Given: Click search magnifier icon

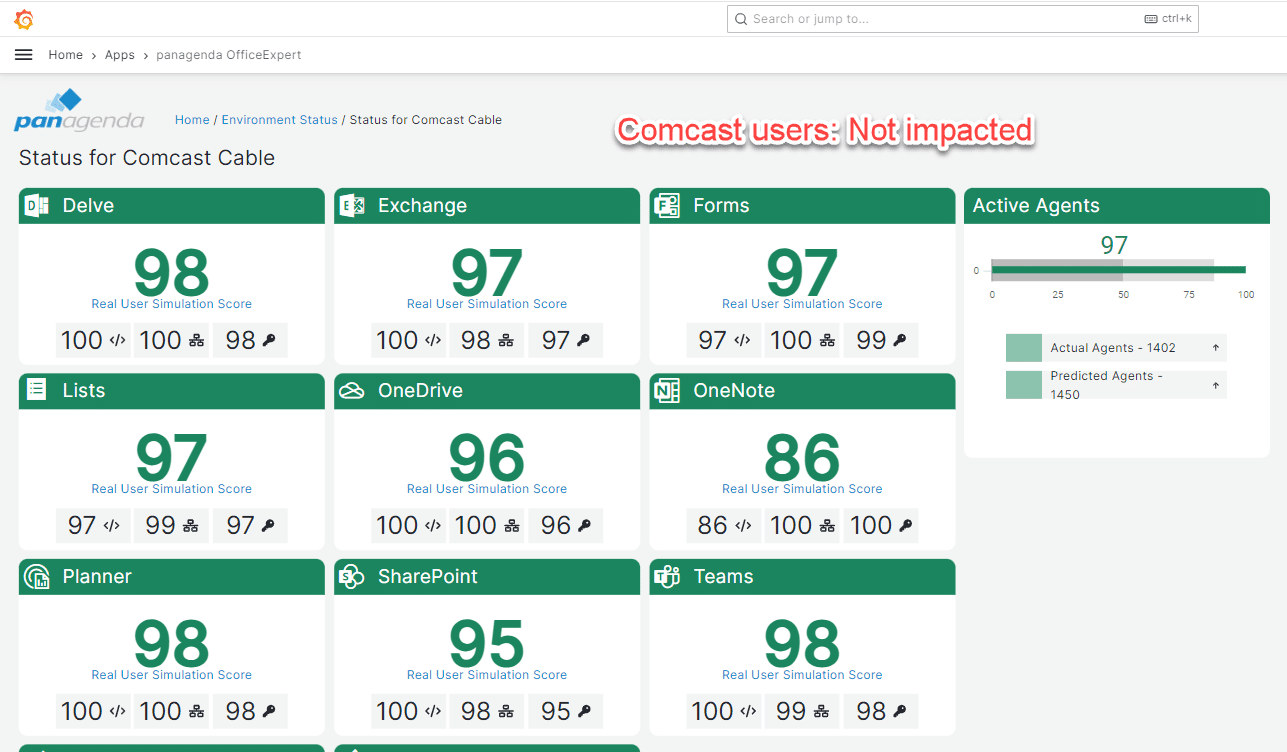Looking at the screenshot, I should [x=741, y=19].
